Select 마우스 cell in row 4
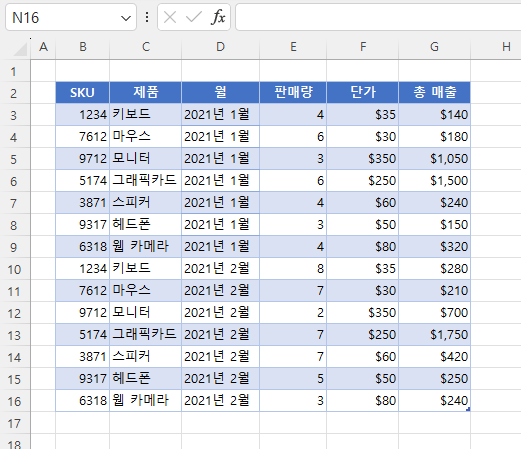Screen dimensions: 521x449 tap(146, 137)
